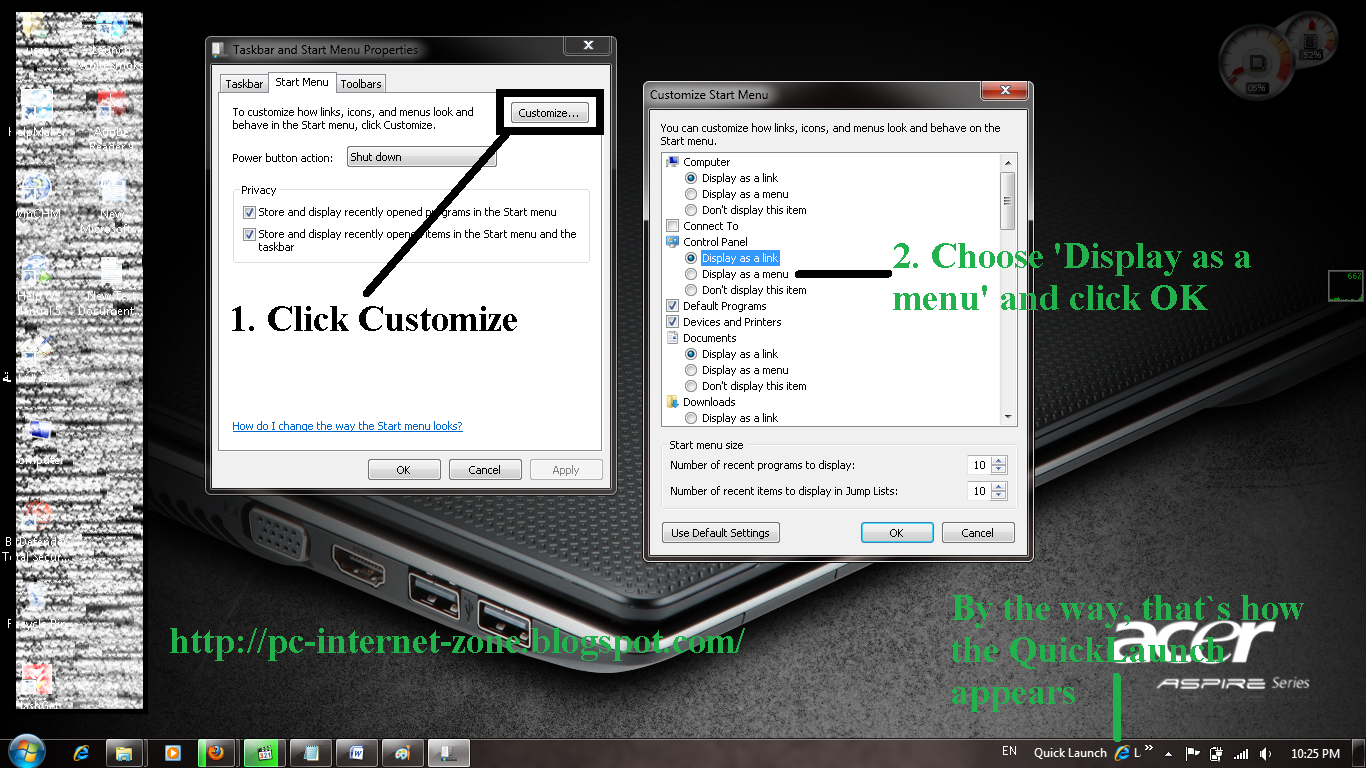Screen dimensions: 1366x768
Task: Open Firefox from the taskbar
Action: tap(217, 752)
